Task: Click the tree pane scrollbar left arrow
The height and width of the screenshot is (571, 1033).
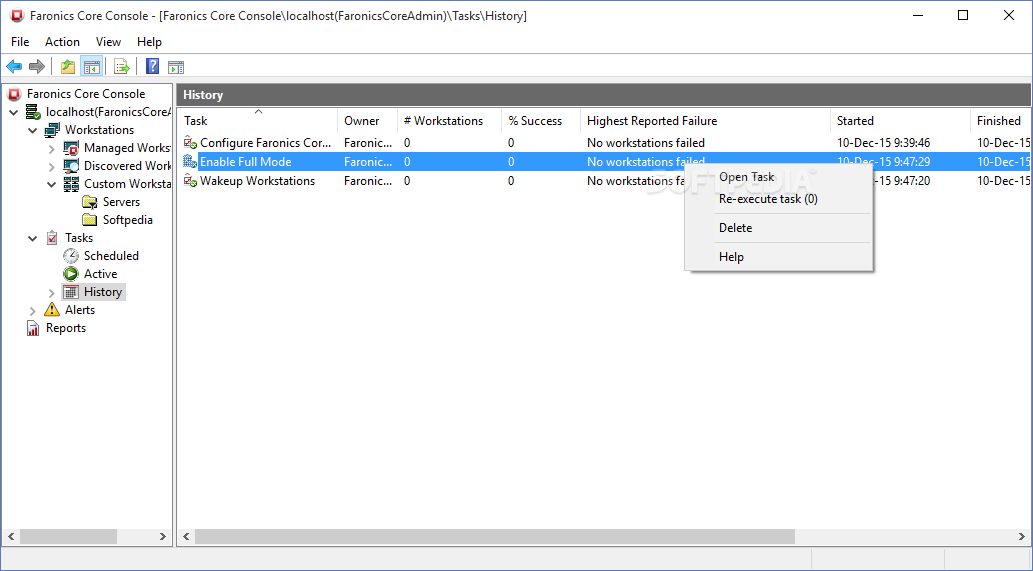Action: pyautogui.click(x=10, y=537)
